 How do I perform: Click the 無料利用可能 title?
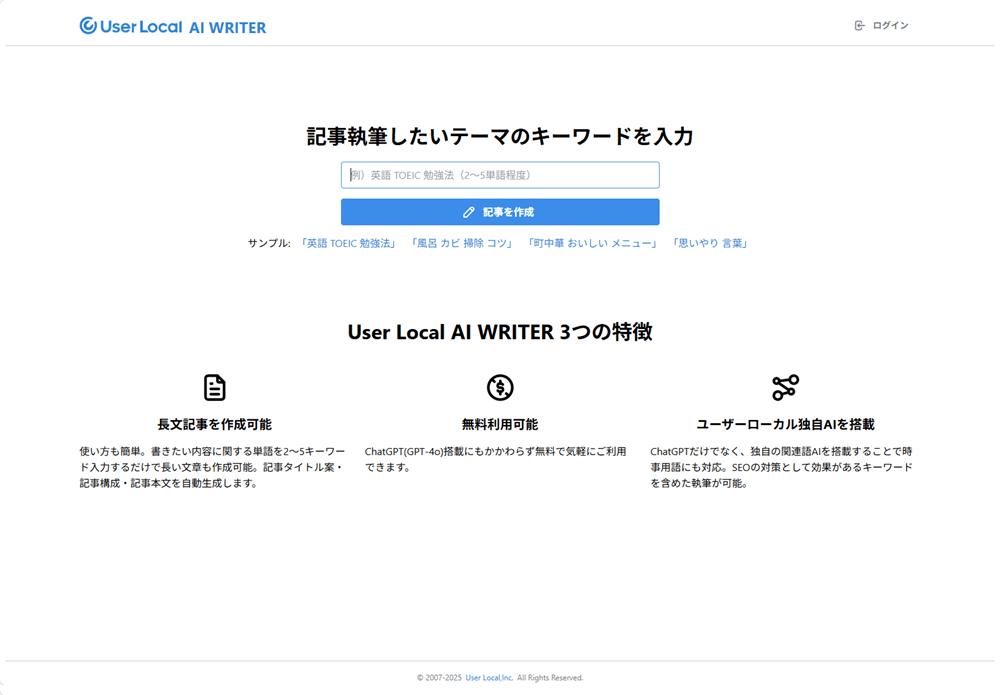click(x=500, y=424)
